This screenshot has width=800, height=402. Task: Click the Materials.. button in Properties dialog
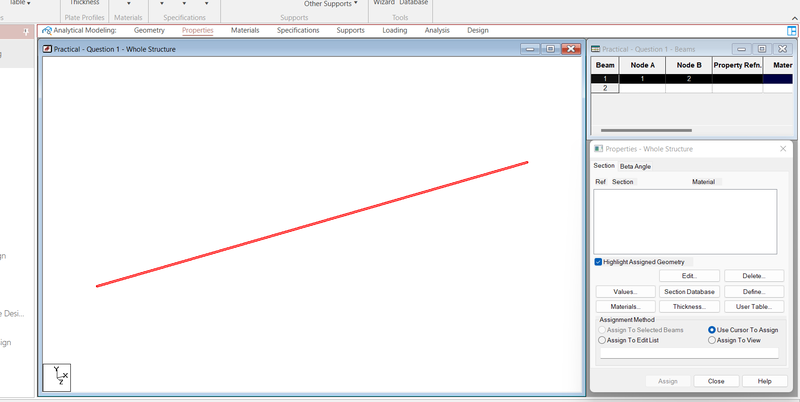pyautogui.click(x=626, y=307)
